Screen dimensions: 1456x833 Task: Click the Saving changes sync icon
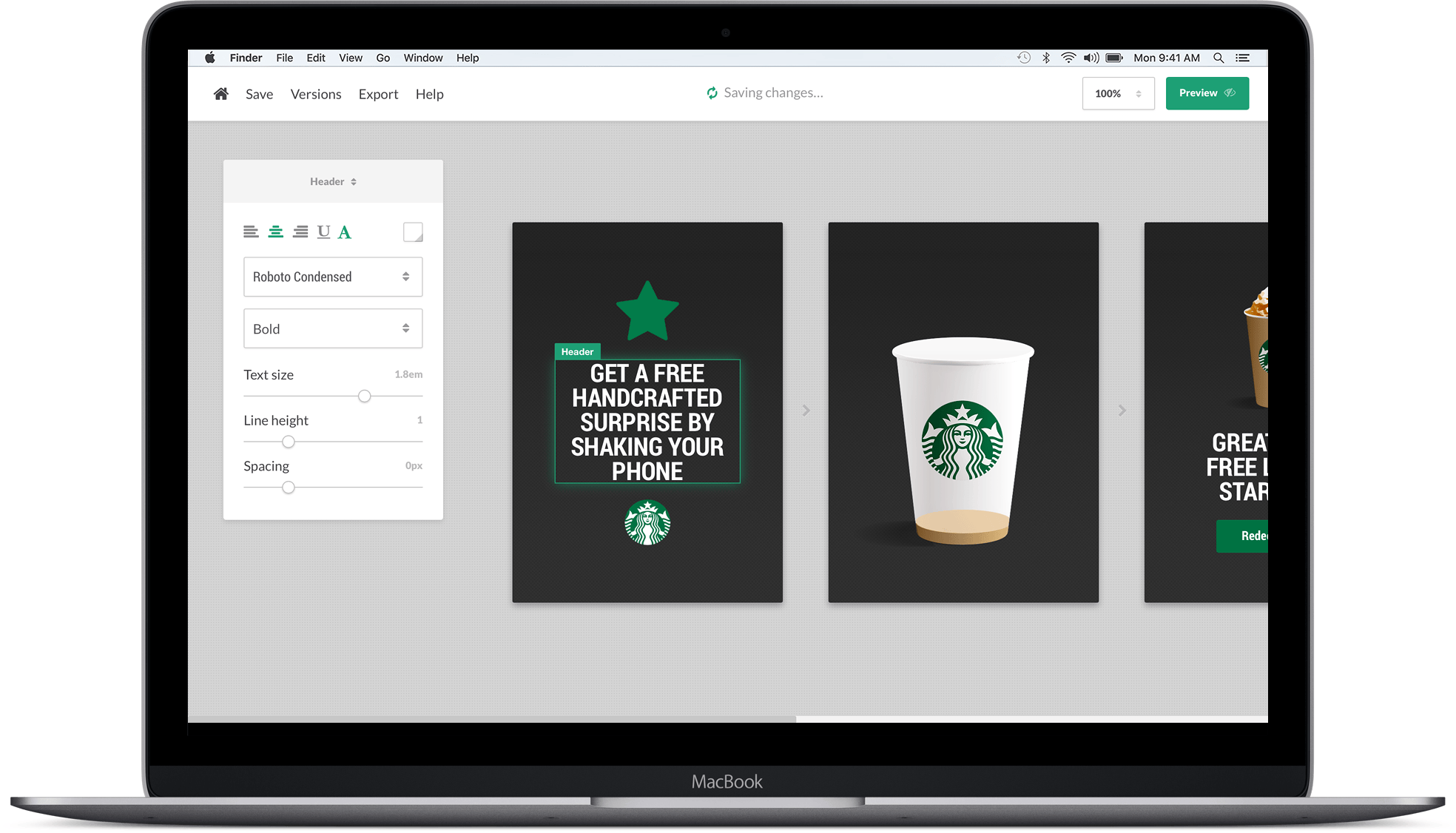tap(712, 92)
